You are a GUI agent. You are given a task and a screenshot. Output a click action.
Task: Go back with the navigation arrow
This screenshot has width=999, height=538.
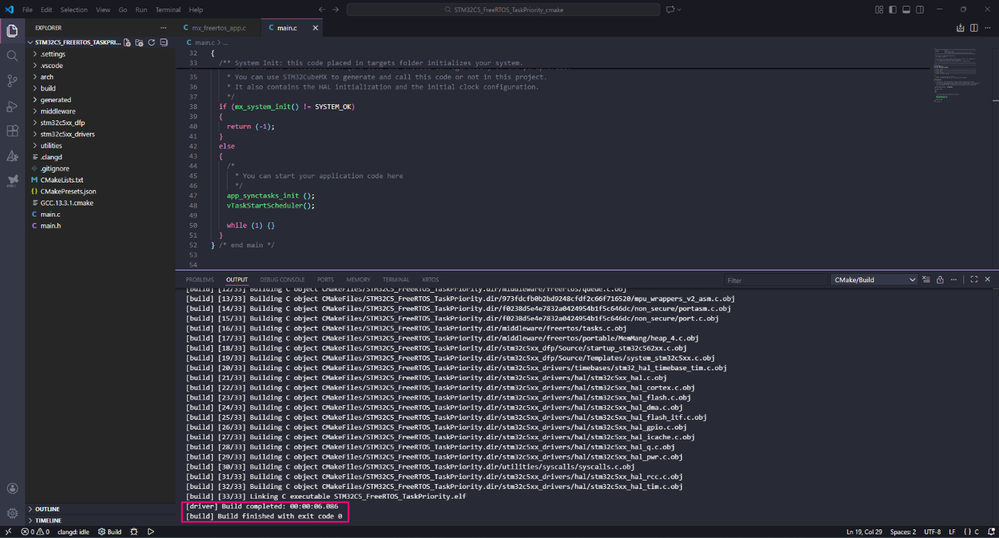click(x=322, y=10)
